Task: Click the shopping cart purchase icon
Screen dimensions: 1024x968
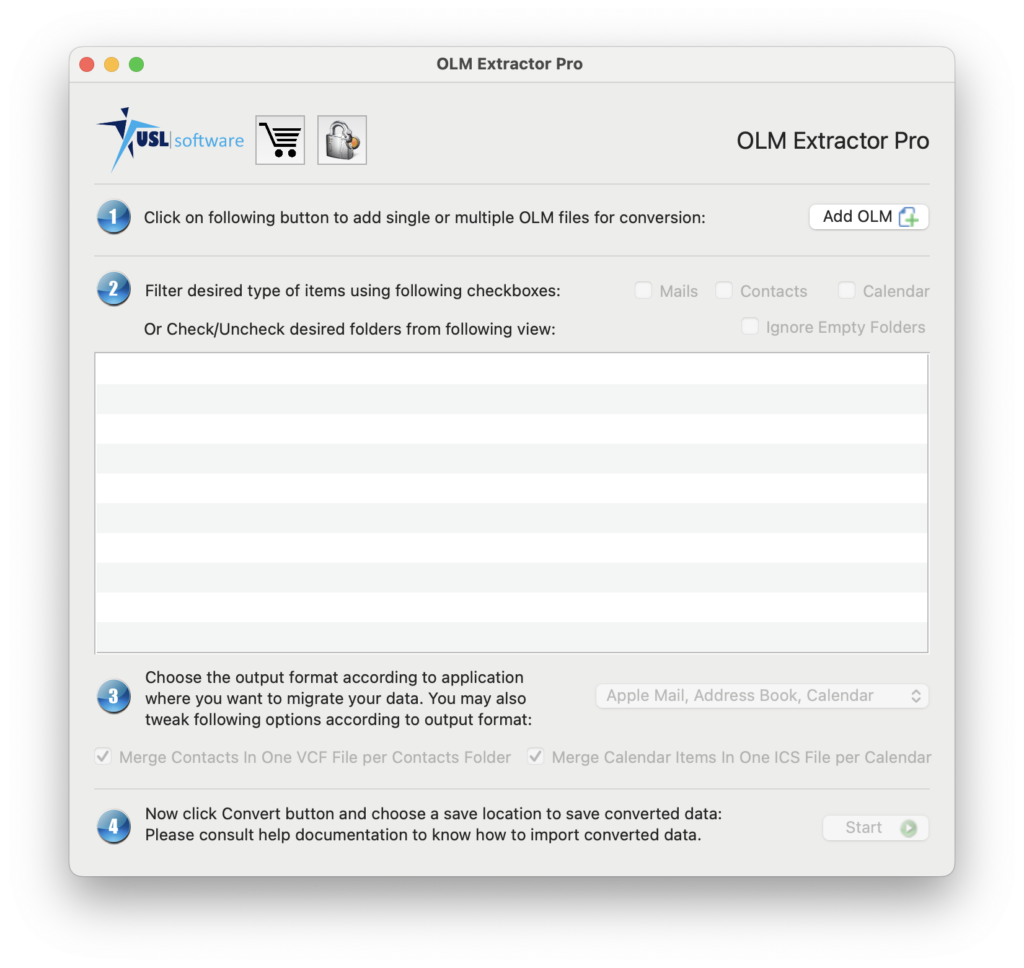Action: (280, 140)
